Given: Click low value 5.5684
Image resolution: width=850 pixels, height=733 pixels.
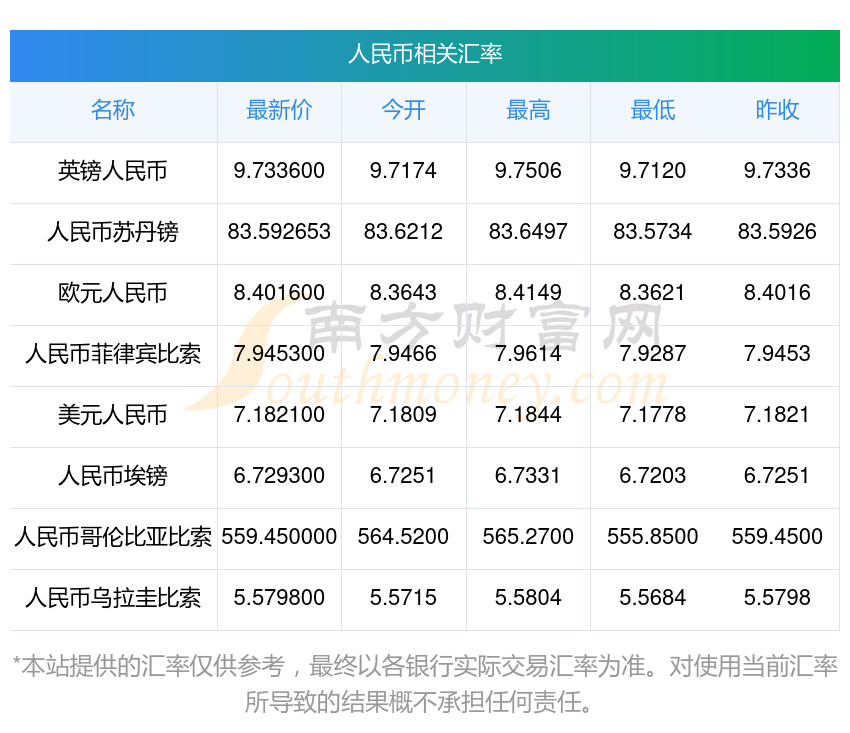Looking at the screenshot, I should 653,598.
